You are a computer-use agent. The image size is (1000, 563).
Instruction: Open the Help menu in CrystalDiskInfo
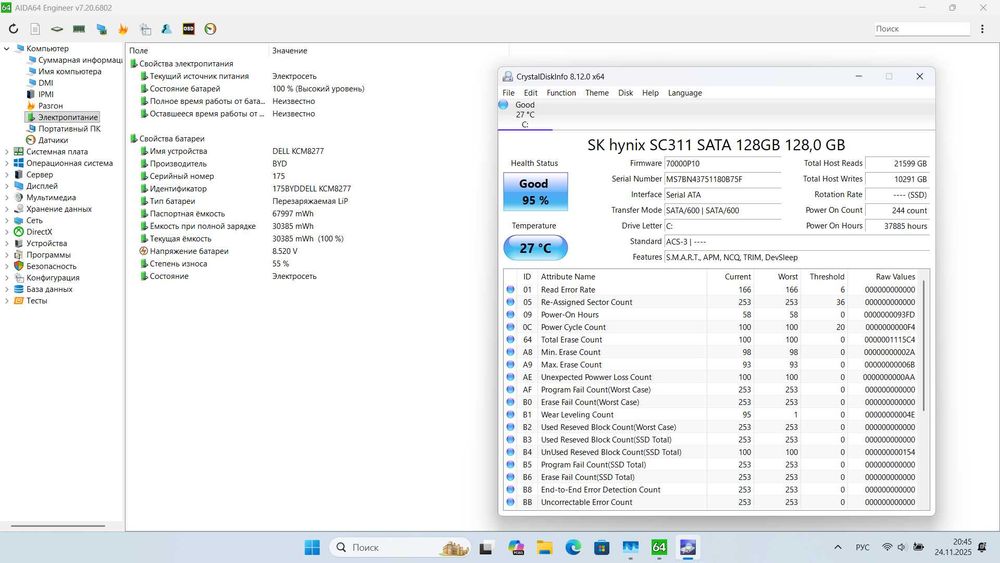[x=651, y=92]
